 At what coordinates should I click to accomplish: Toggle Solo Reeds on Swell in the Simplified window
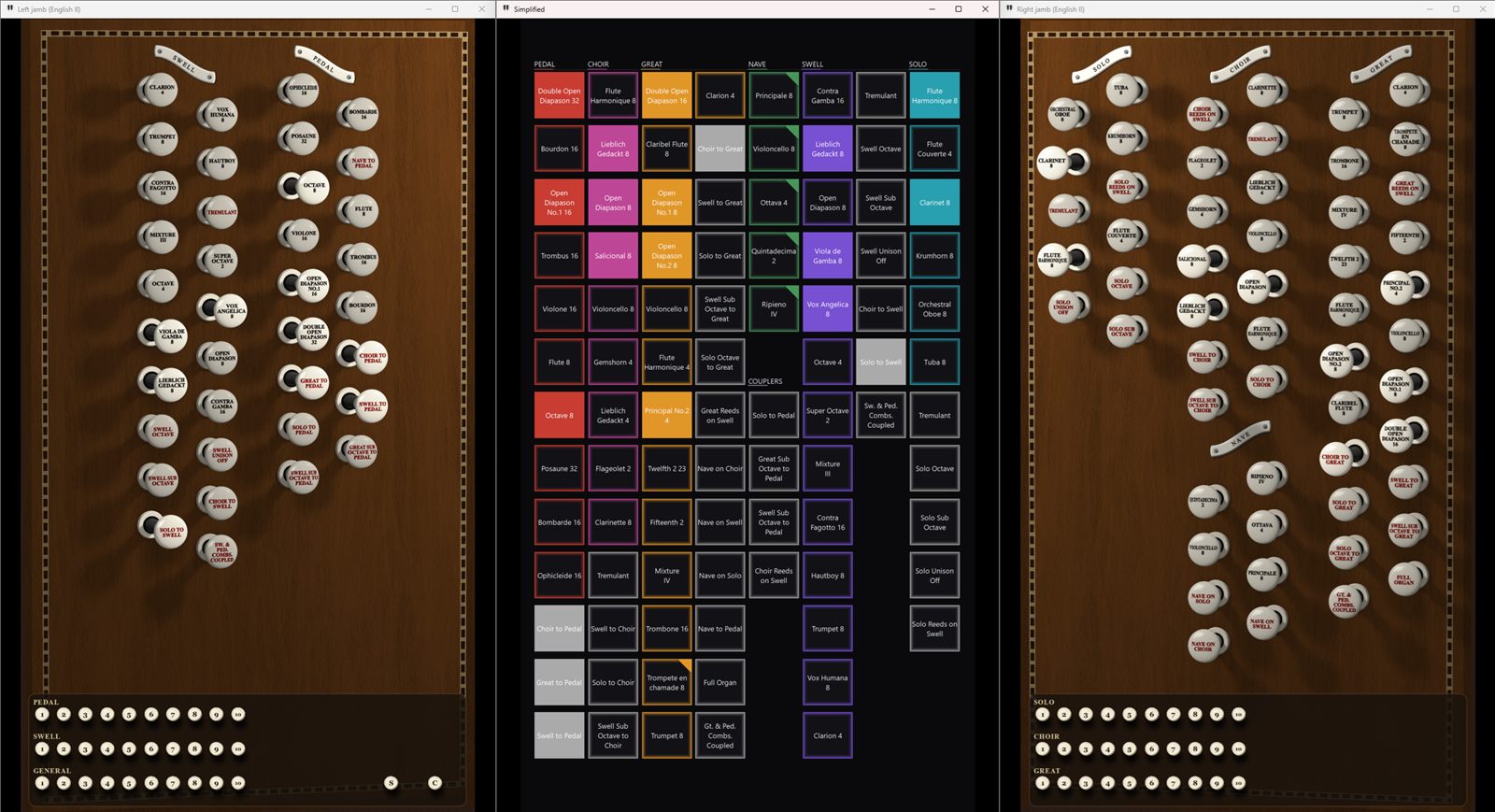(934, 629)
